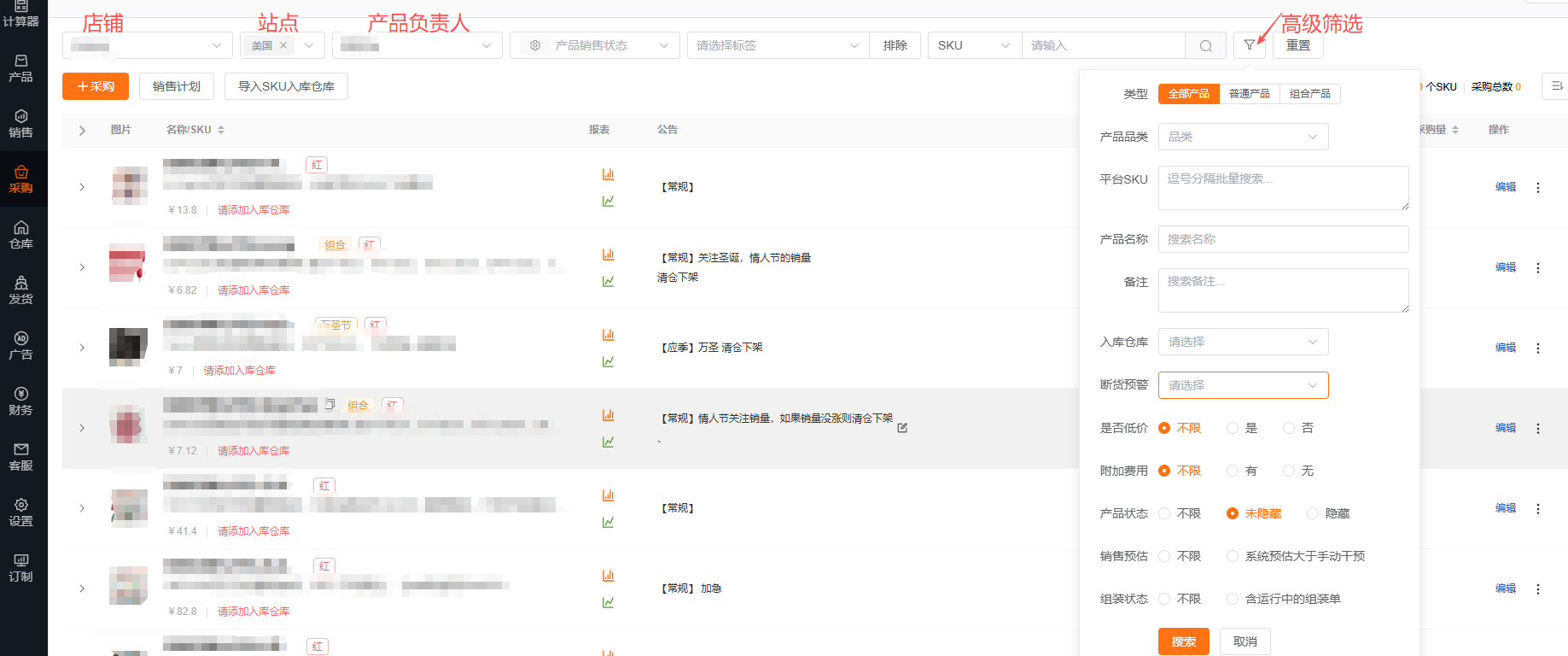Click the advanced filter funnel icon
Screen dimensions: 1568x656
(x=1249, y=45)
